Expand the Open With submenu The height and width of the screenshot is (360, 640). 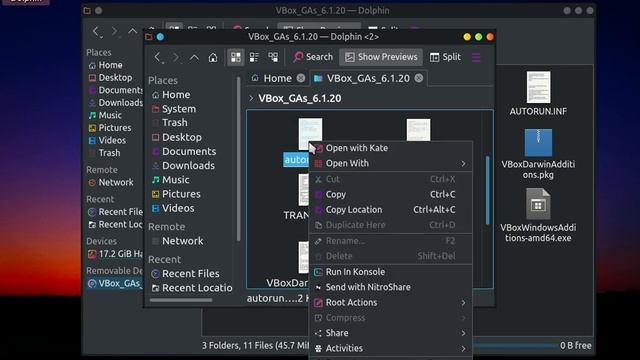[391, 163]
